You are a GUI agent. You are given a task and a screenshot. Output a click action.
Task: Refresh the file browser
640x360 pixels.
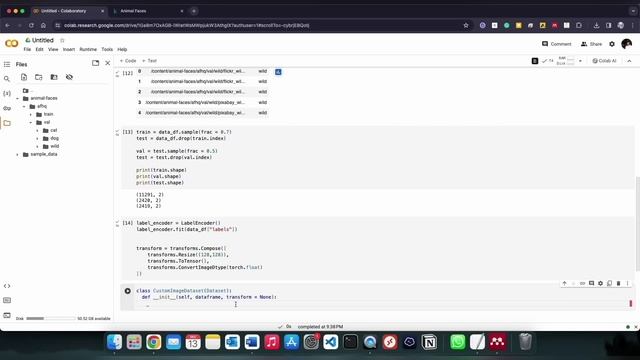tap(39, 77)
